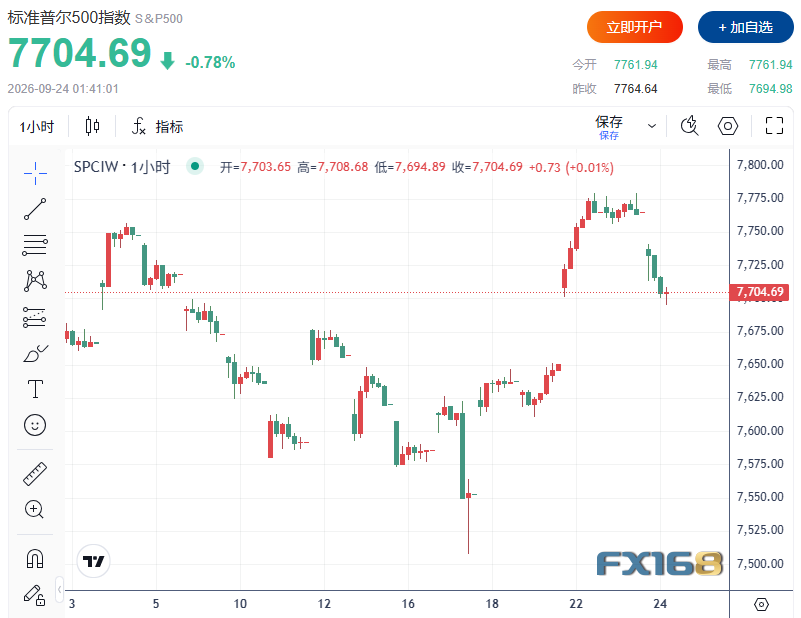Click the 7,704.69 price label on axis
Image resolution: width=801 pixels, height=618 pixels.
[759, 292]
